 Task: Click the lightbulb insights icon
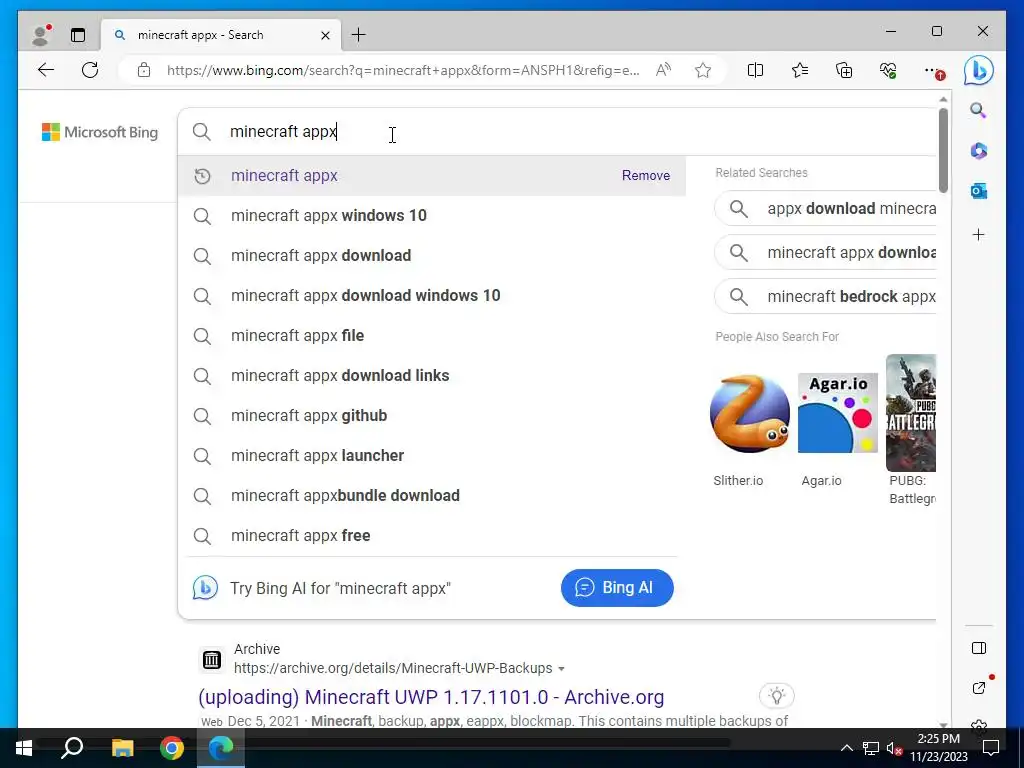click(x=776, y=696)
